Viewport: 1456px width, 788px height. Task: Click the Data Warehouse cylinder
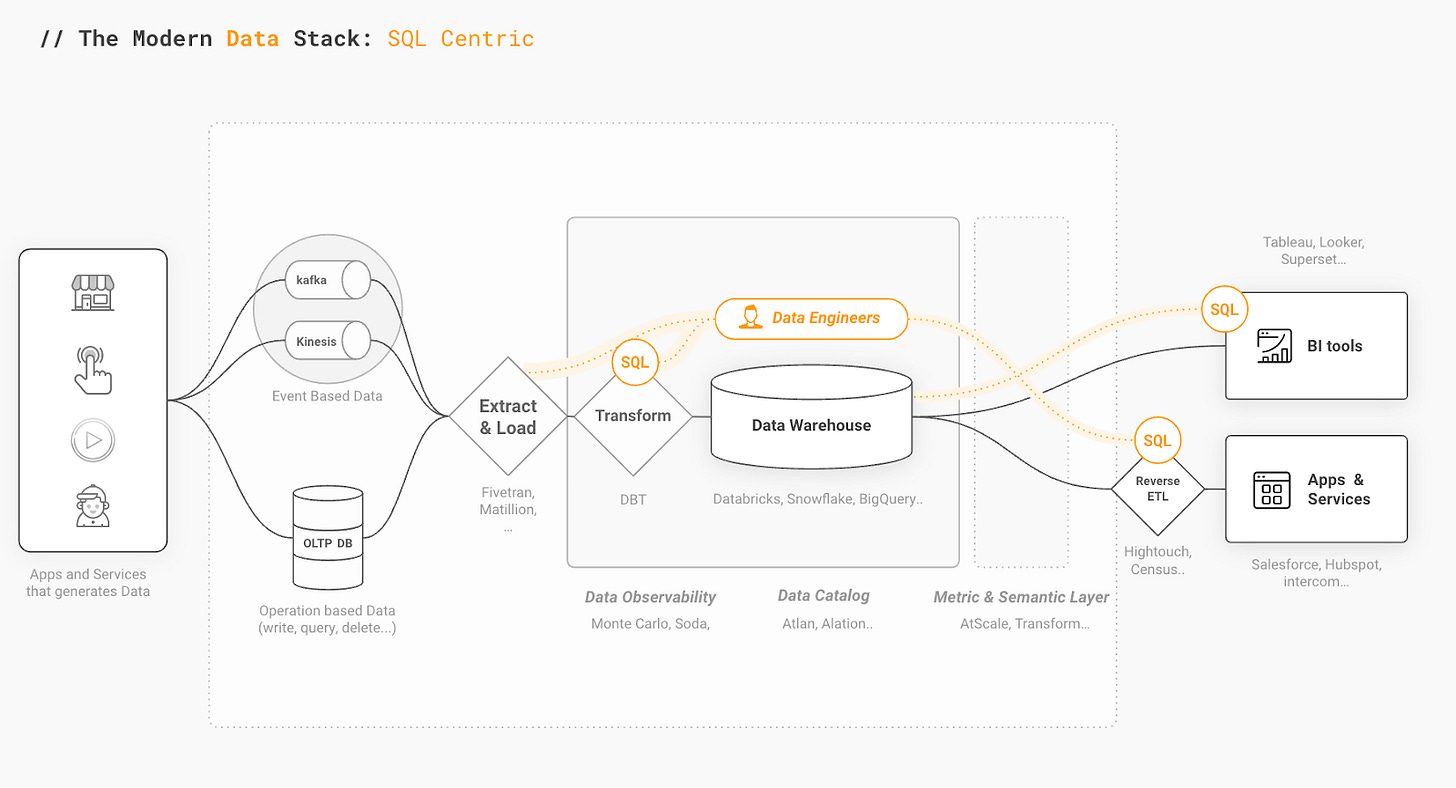(x=811, y=417)
